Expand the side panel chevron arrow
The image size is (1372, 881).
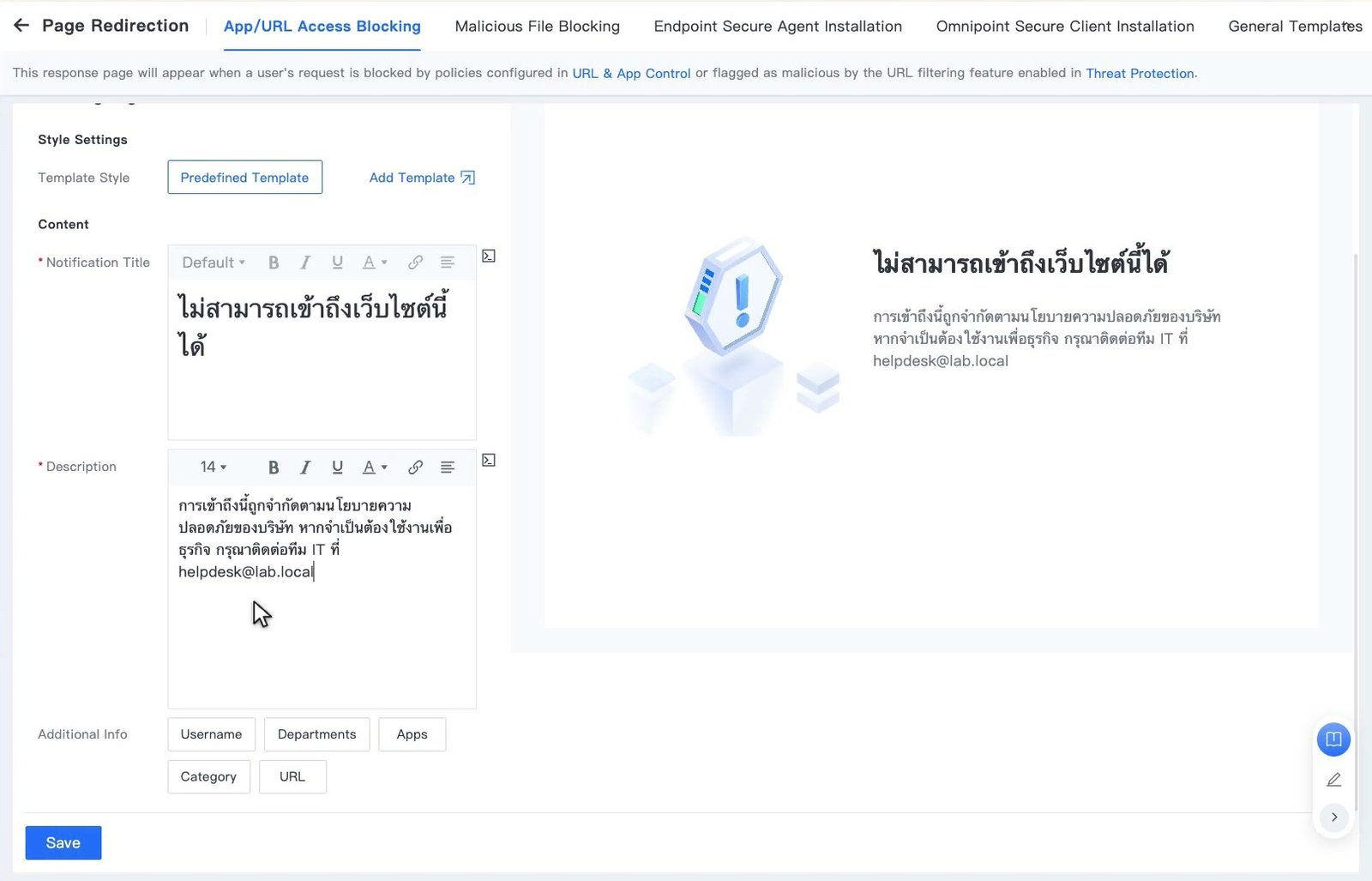click(1333, 817)
